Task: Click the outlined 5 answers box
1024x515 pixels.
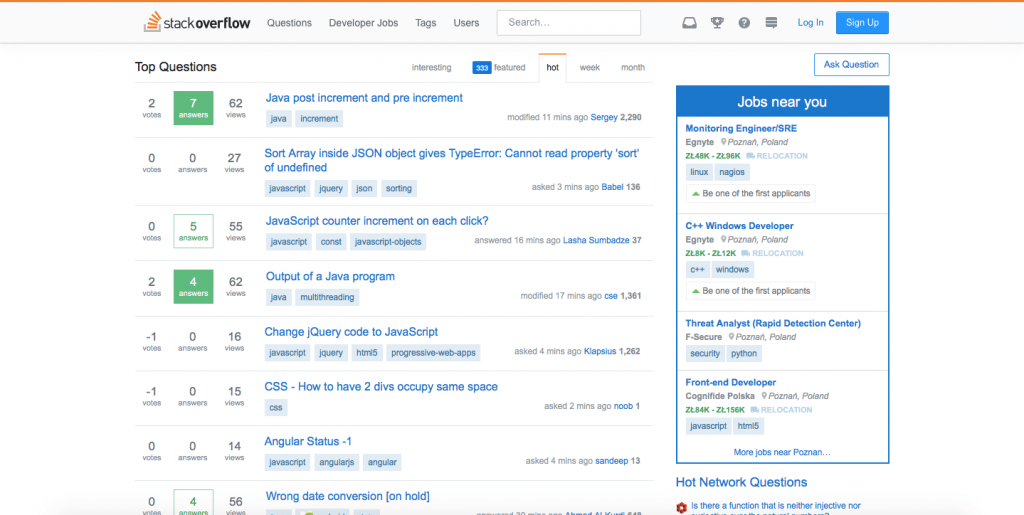Action: coord(193,230)
